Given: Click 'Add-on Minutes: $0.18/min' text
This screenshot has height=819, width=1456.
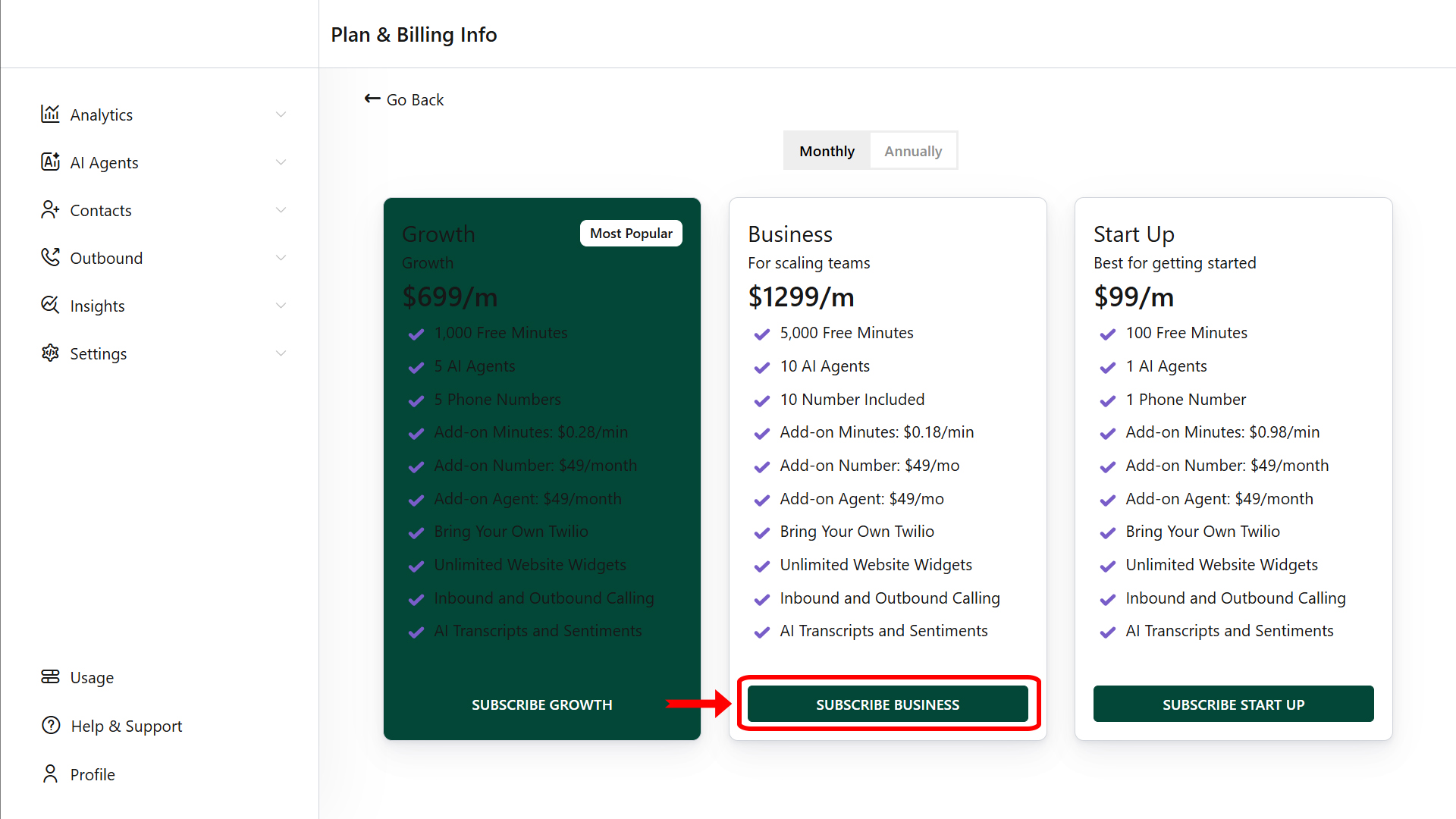Looking at the screenshot, I should point(877,431).
